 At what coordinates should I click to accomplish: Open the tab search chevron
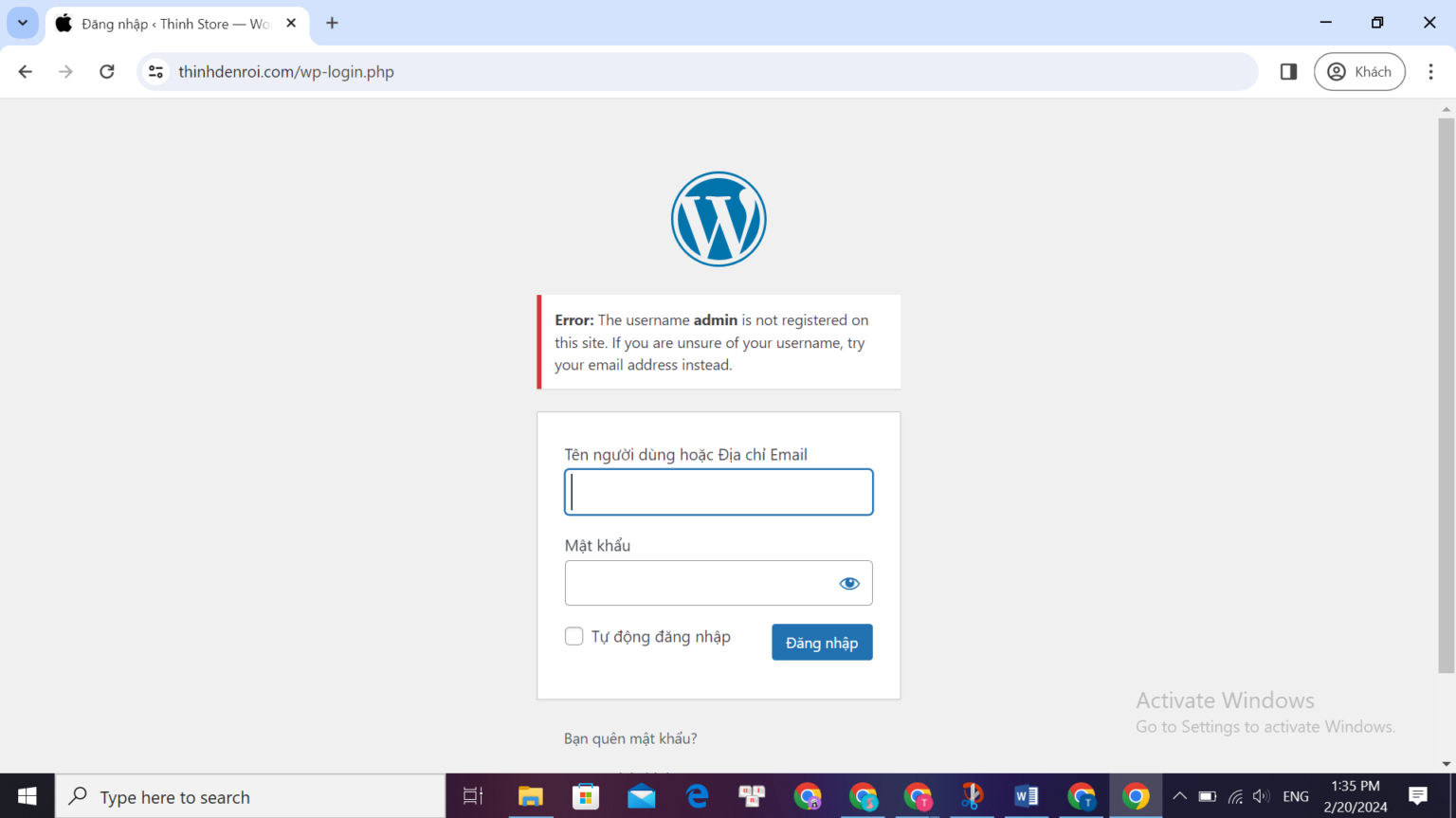(22, 23)
